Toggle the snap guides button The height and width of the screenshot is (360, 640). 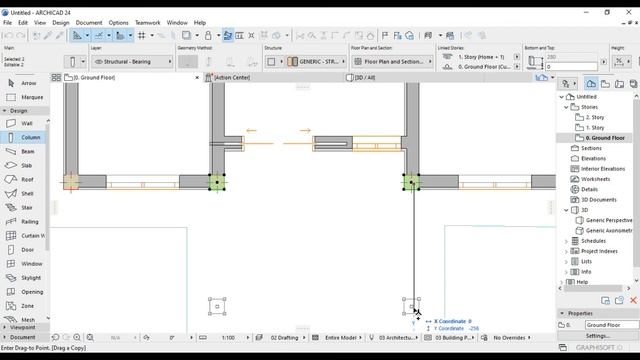99,36
